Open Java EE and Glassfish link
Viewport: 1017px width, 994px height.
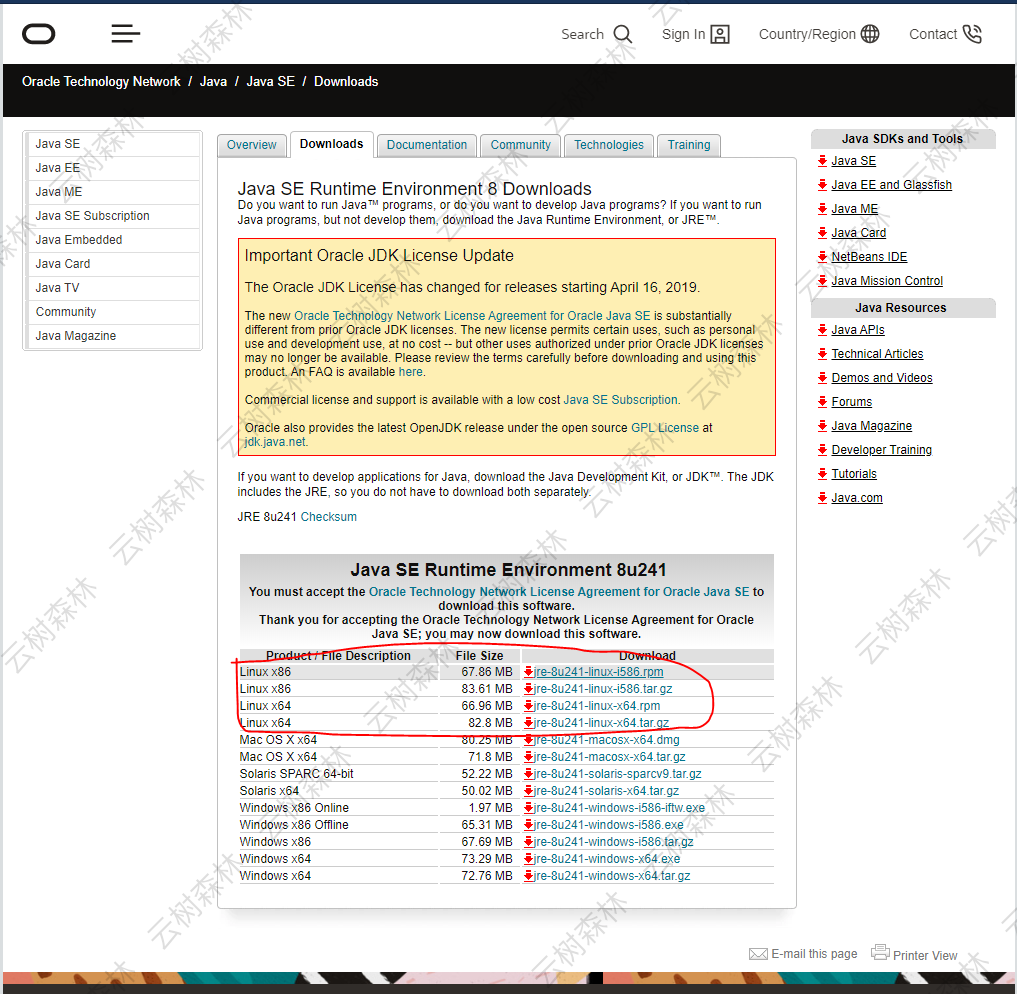coord(892,185)
